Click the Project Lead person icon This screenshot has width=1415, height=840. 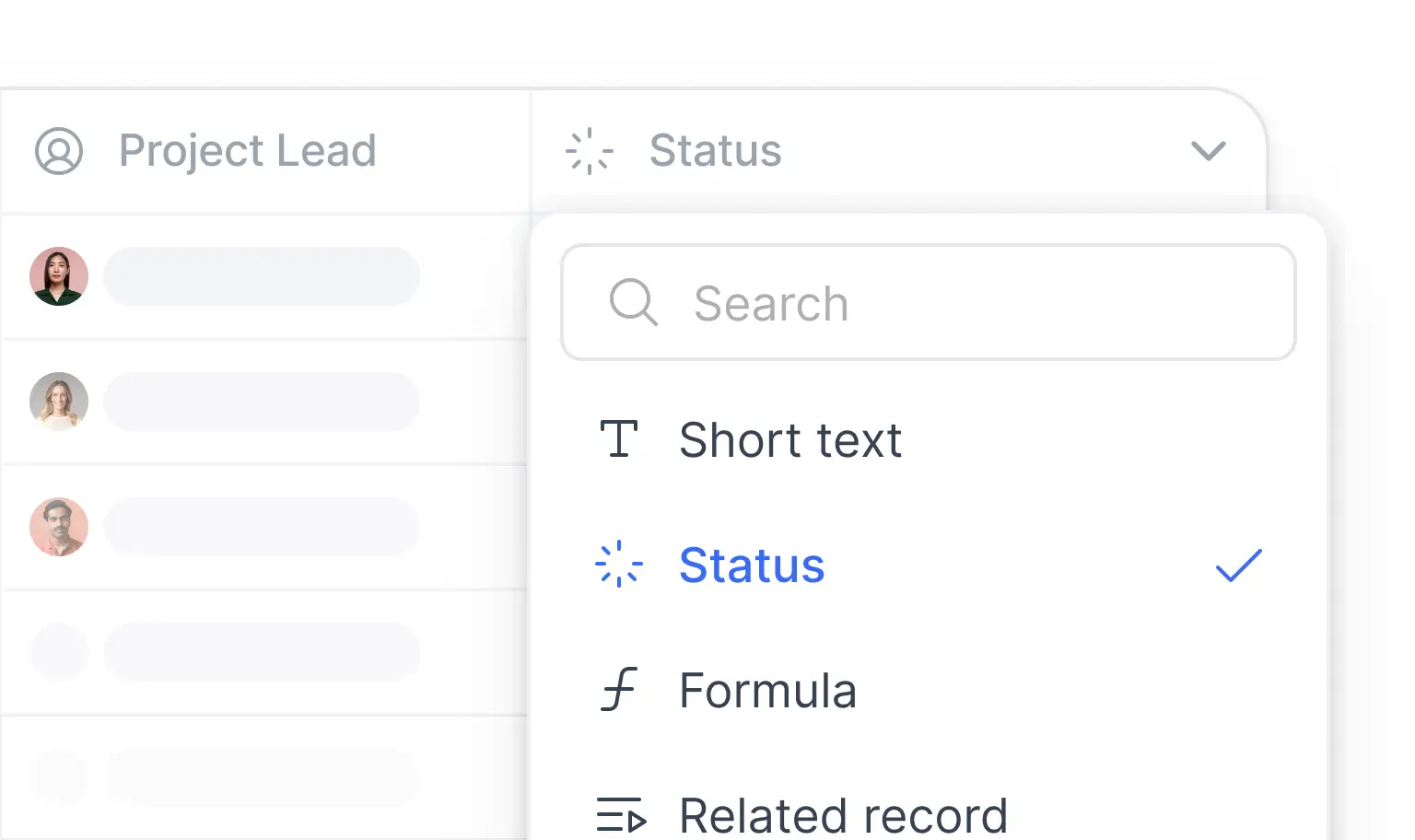tap(59, 150)
